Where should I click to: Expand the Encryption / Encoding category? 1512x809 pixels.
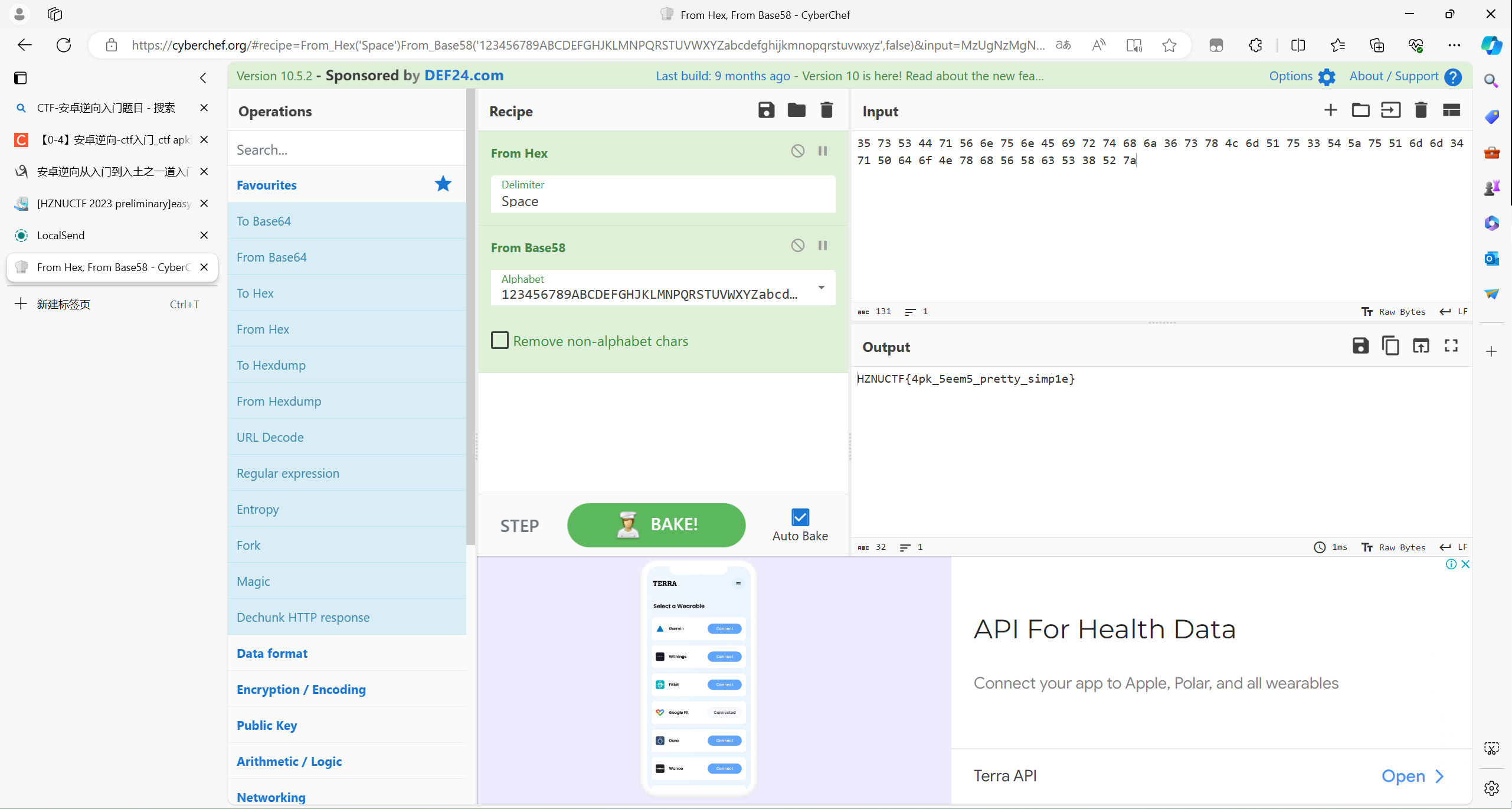(347, 689)
